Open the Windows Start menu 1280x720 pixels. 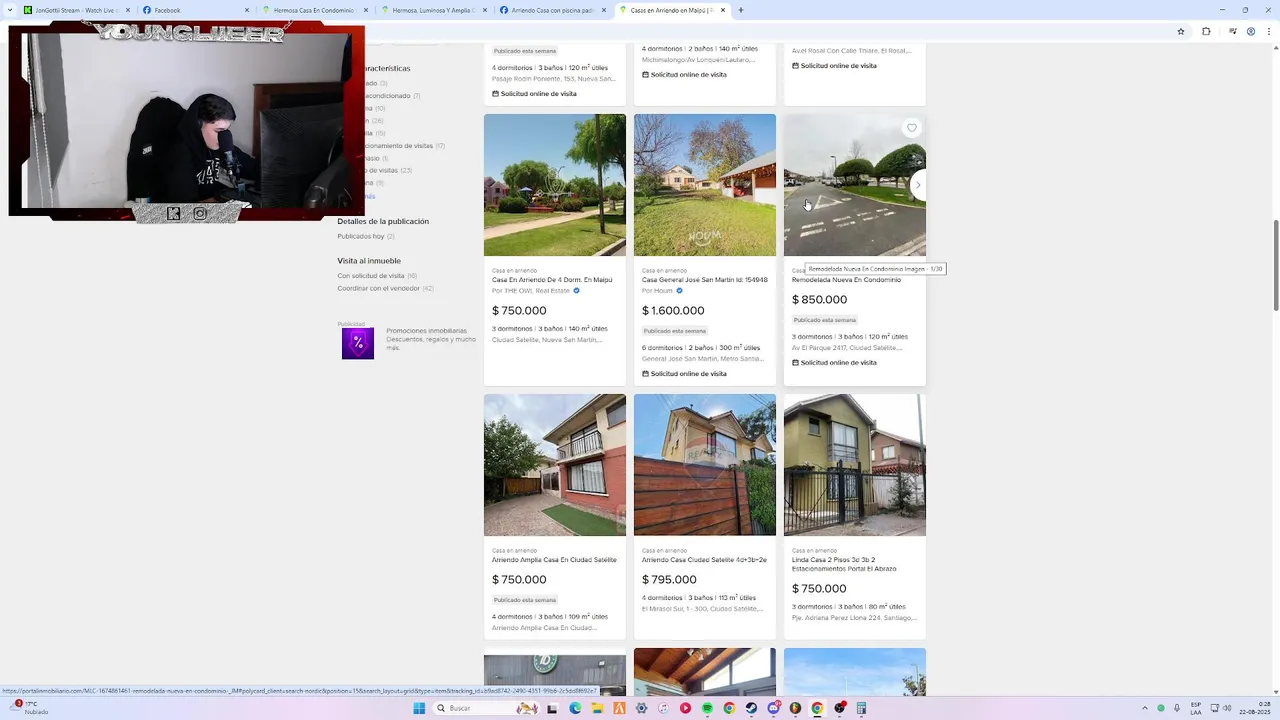tap(419, 708)
